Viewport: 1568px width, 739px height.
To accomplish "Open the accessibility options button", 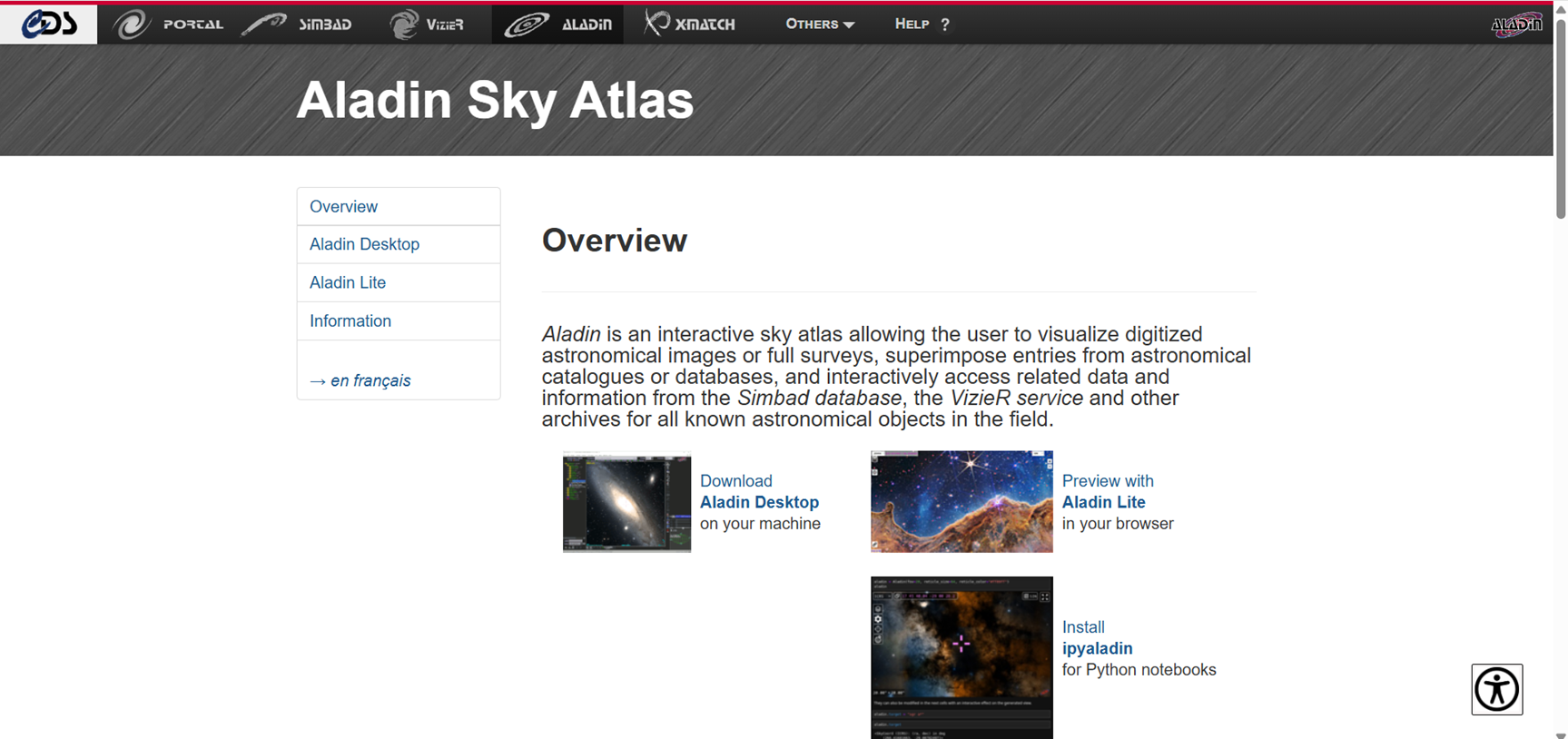I will point(1497,689).
